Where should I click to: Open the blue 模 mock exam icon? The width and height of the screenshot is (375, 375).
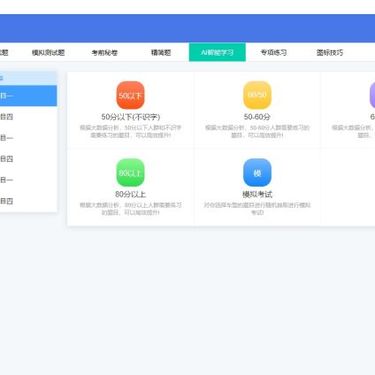[x=257, y=173]
